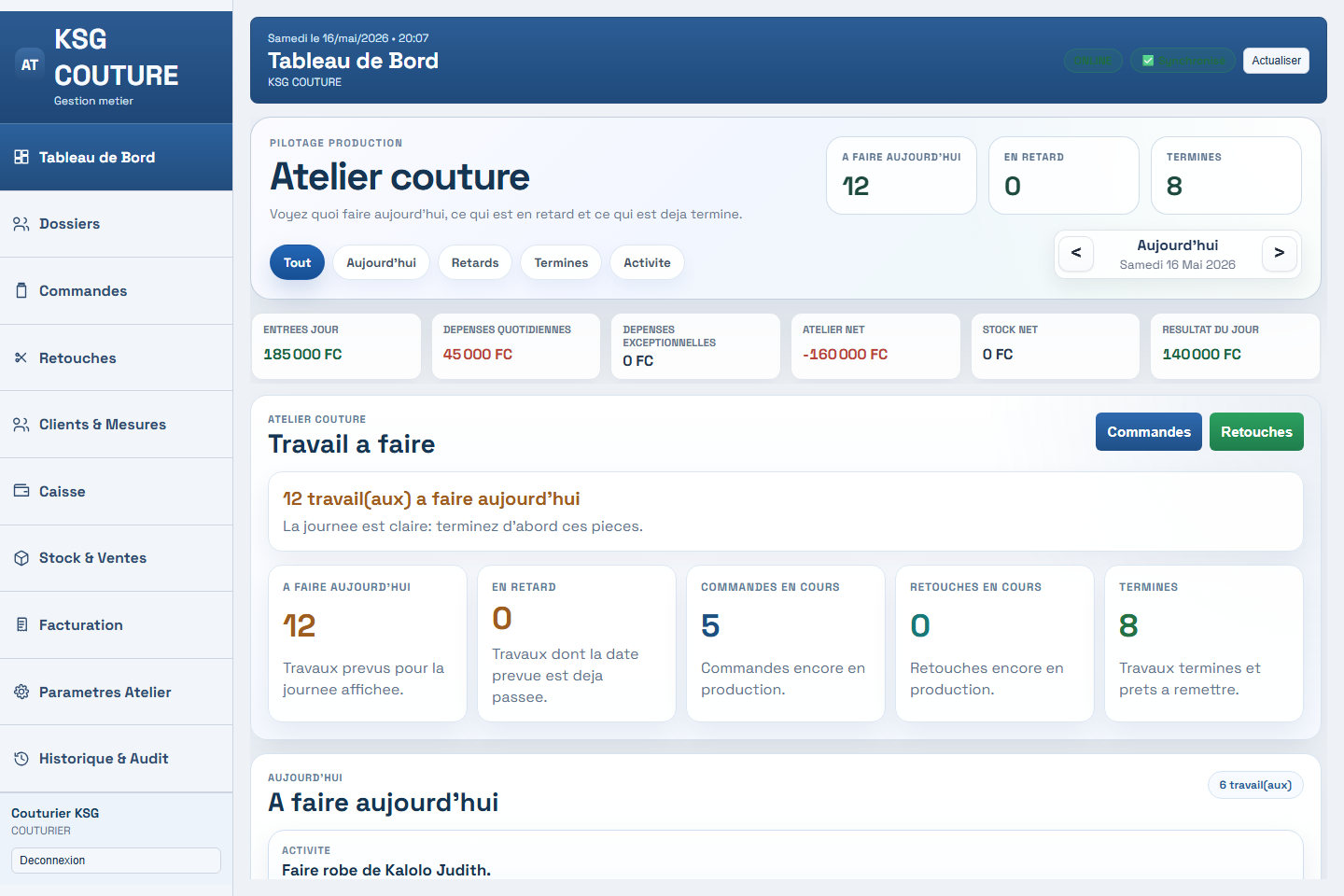Click the blue Commandes button
The height and width of the screenshot is (896, 1344).
point(1149,432)
